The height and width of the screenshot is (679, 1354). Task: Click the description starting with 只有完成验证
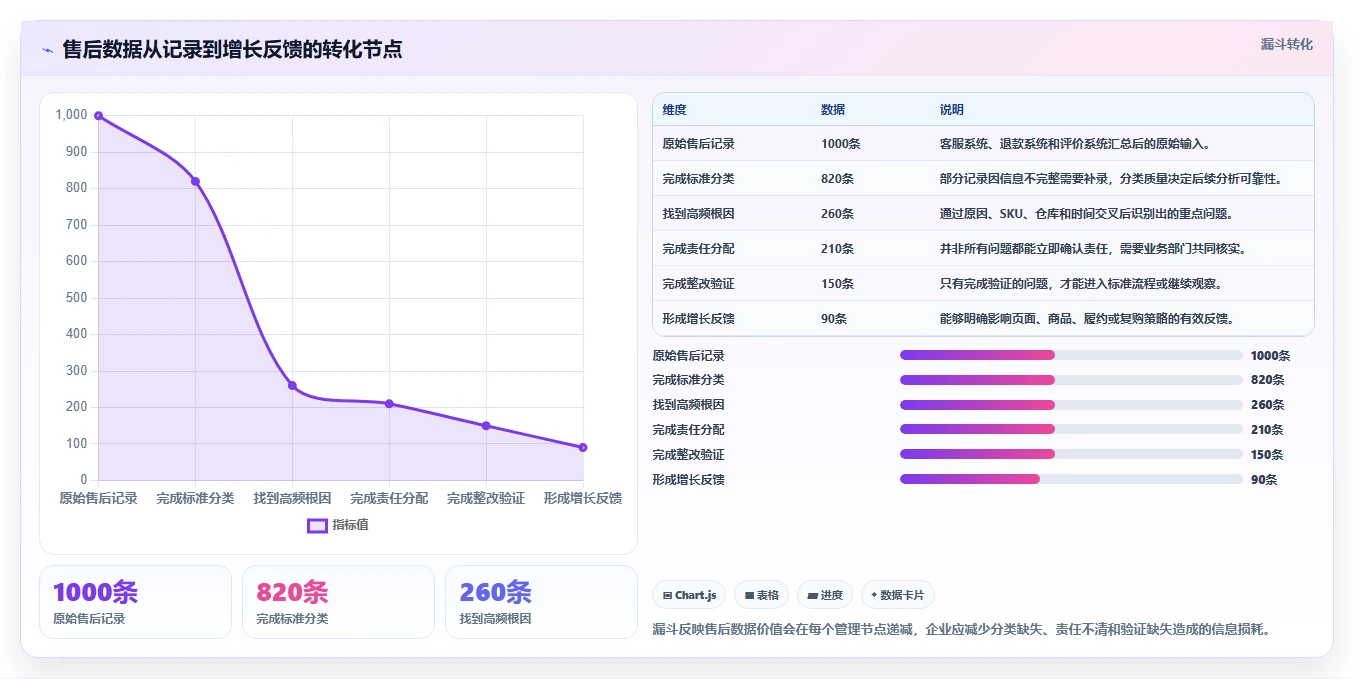1080,284
